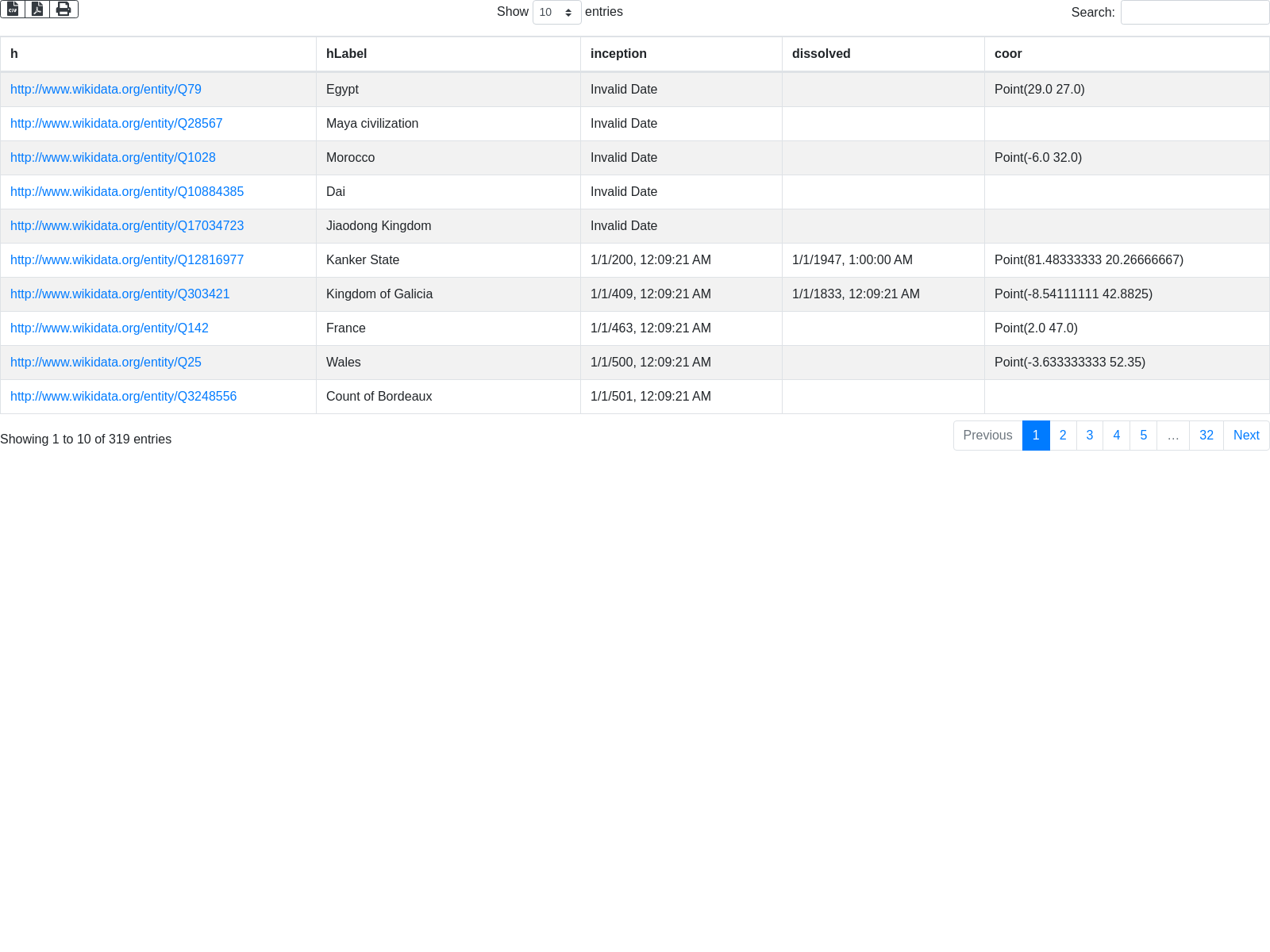Go to page 2 of results
The width and height of the screenshot is (1270, 952).
point(1063,436)
